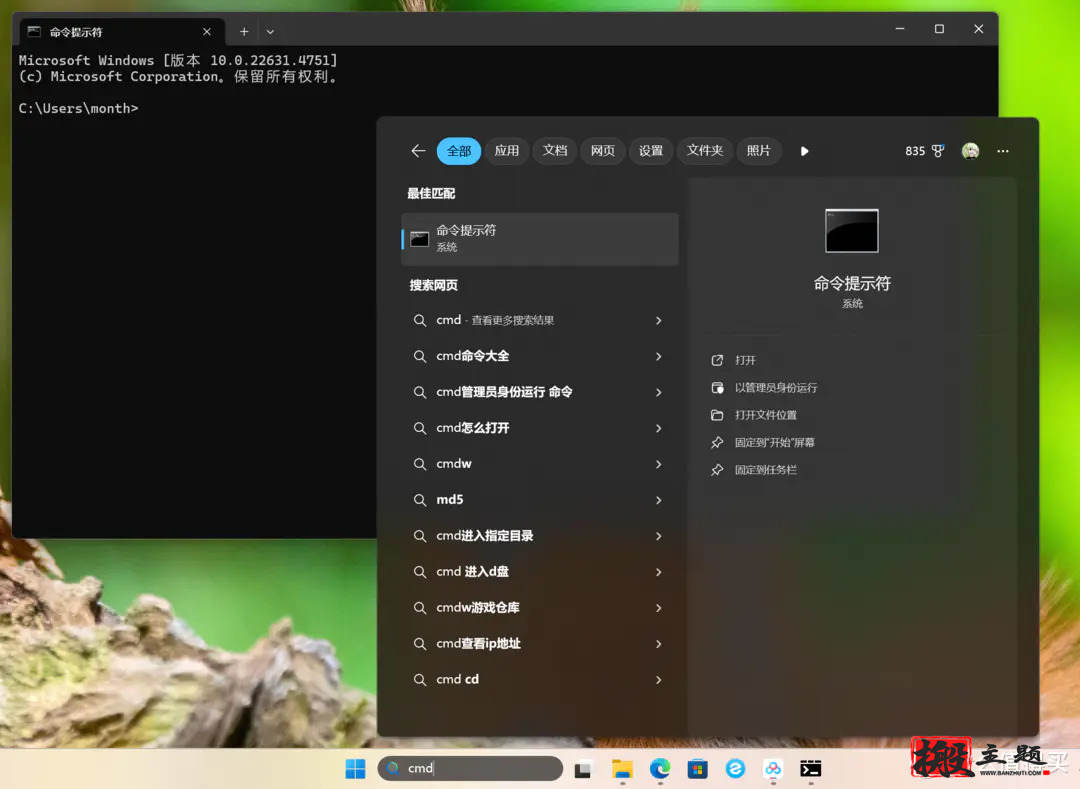This screenshot has width=1080, height=789.
Task: Click the user account avatar
Action: tap(970, 150)
